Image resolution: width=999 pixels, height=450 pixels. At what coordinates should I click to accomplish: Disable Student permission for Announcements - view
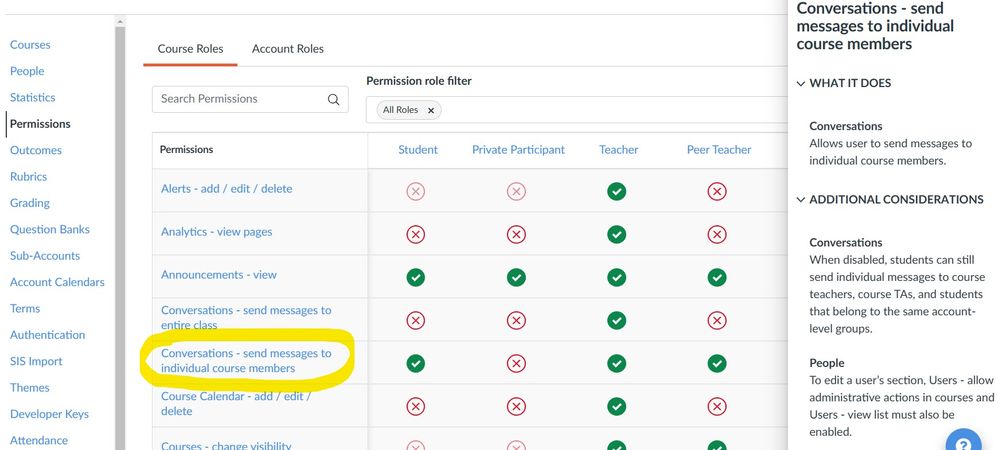pos(416,277)
